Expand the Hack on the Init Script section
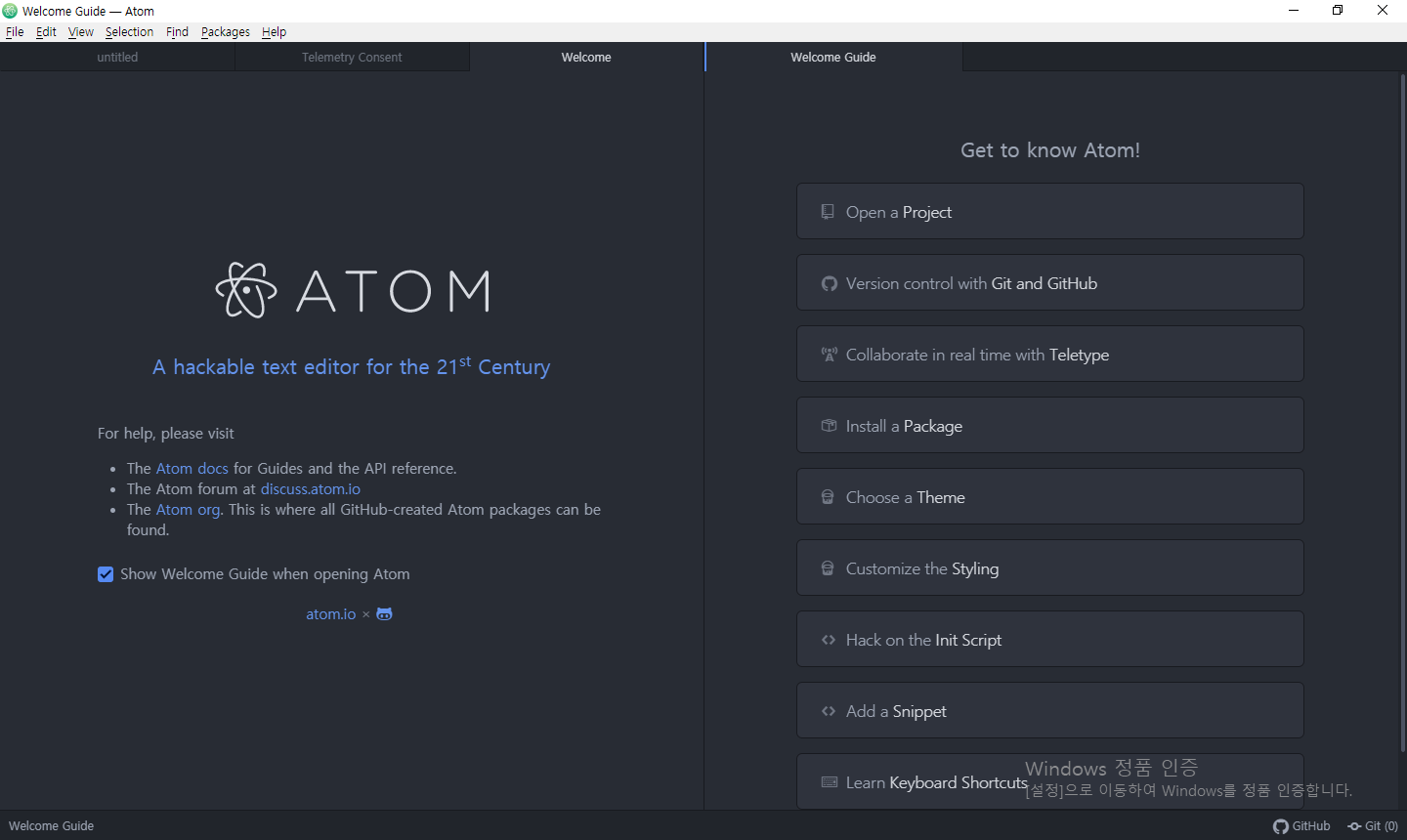The width and height of the screenshot is (1407, 840). pyautogui.click(x=1049, y=639)
